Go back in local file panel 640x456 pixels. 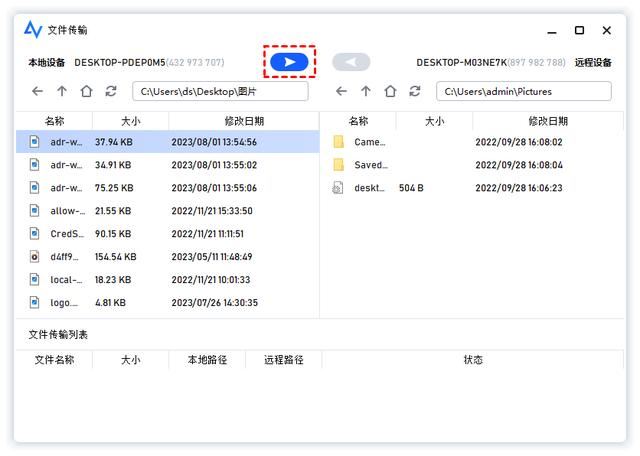(x=38, y=91)
